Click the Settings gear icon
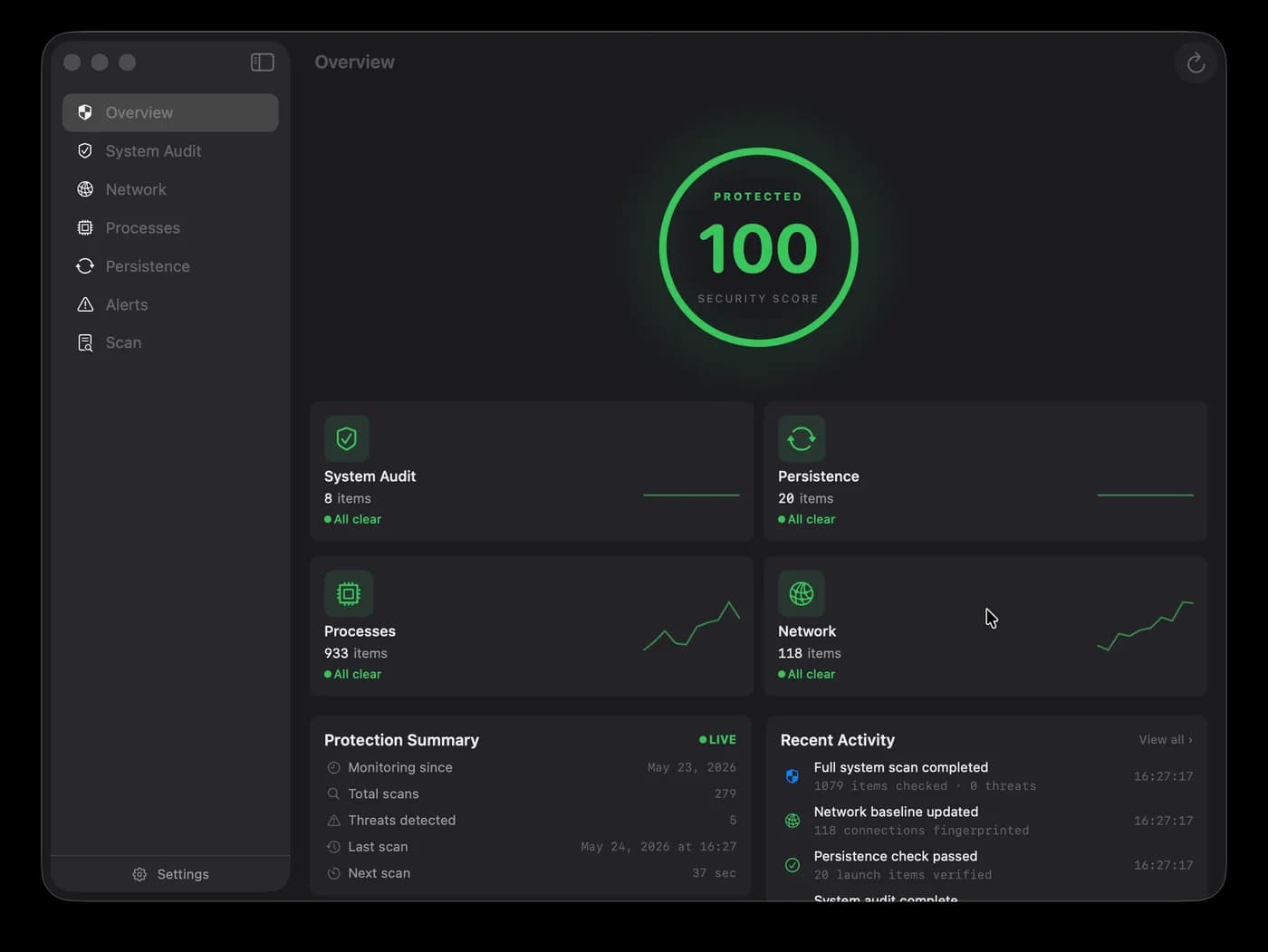The height and width of the screenshot is (952, 1268). [139, 874]
